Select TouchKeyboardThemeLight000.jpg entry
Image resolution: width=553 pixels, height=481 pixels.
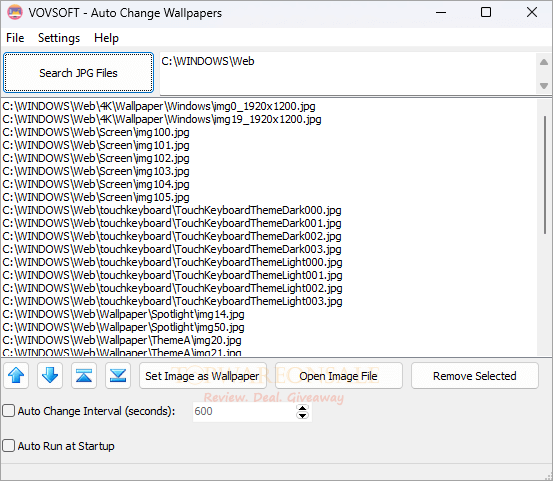pyautogui.click(x=172, y=262)
